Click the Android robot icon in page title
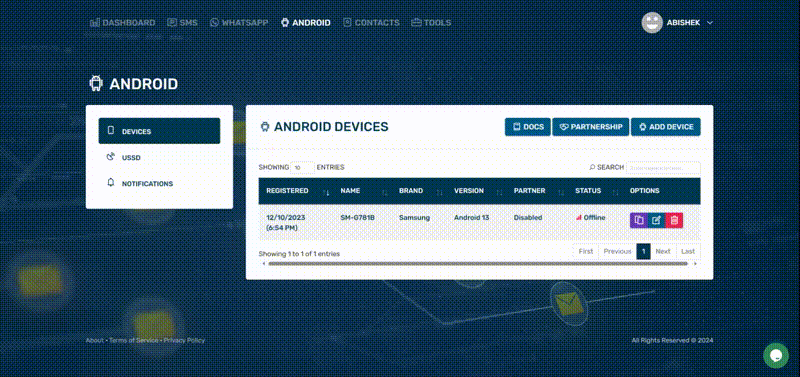The height and width of the screenshot is (377, 800). pyautogui.click(x=96, y=84)
